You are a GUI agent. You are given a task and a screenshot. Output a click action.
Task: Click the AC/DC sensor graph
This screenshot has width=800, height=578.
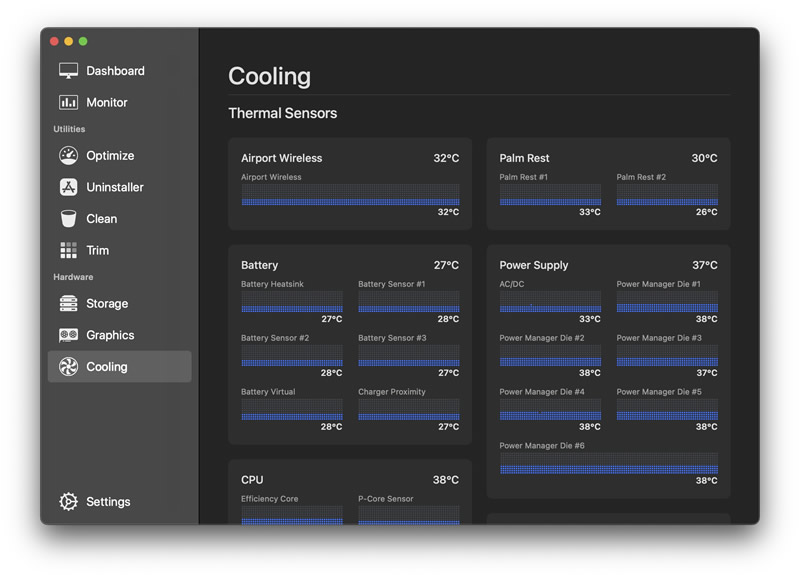point(550,301)
